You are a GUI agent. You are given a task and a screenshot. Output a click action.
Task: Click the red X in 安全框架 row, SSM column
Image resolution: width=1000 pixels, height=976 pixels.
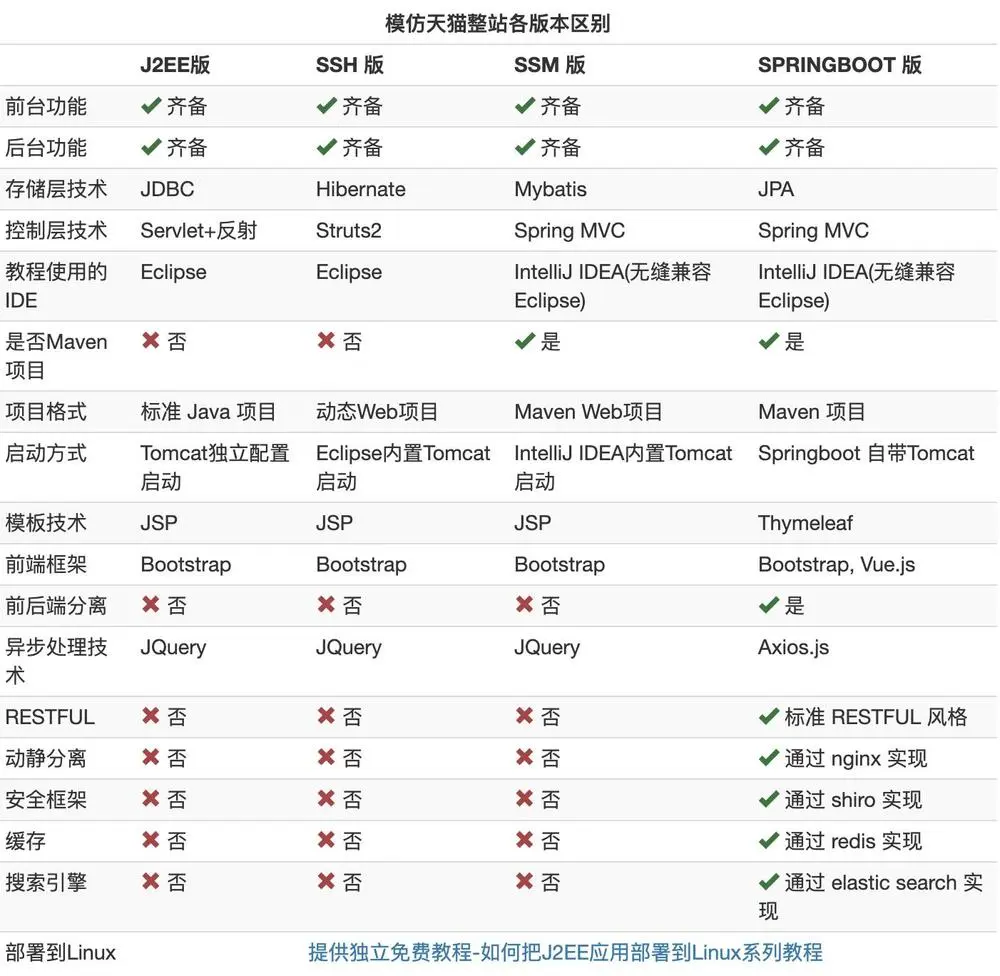click(524, 799)
